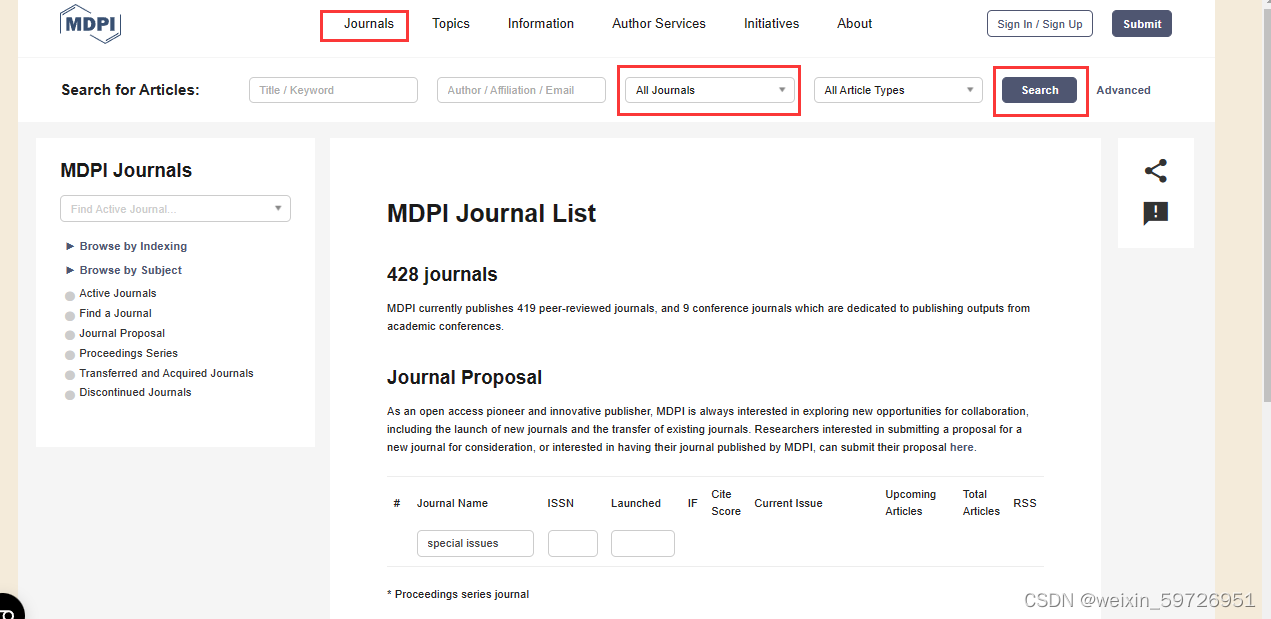Open the Journals menu
Screen dimensions: 1271x619
[x=369, y=23]
